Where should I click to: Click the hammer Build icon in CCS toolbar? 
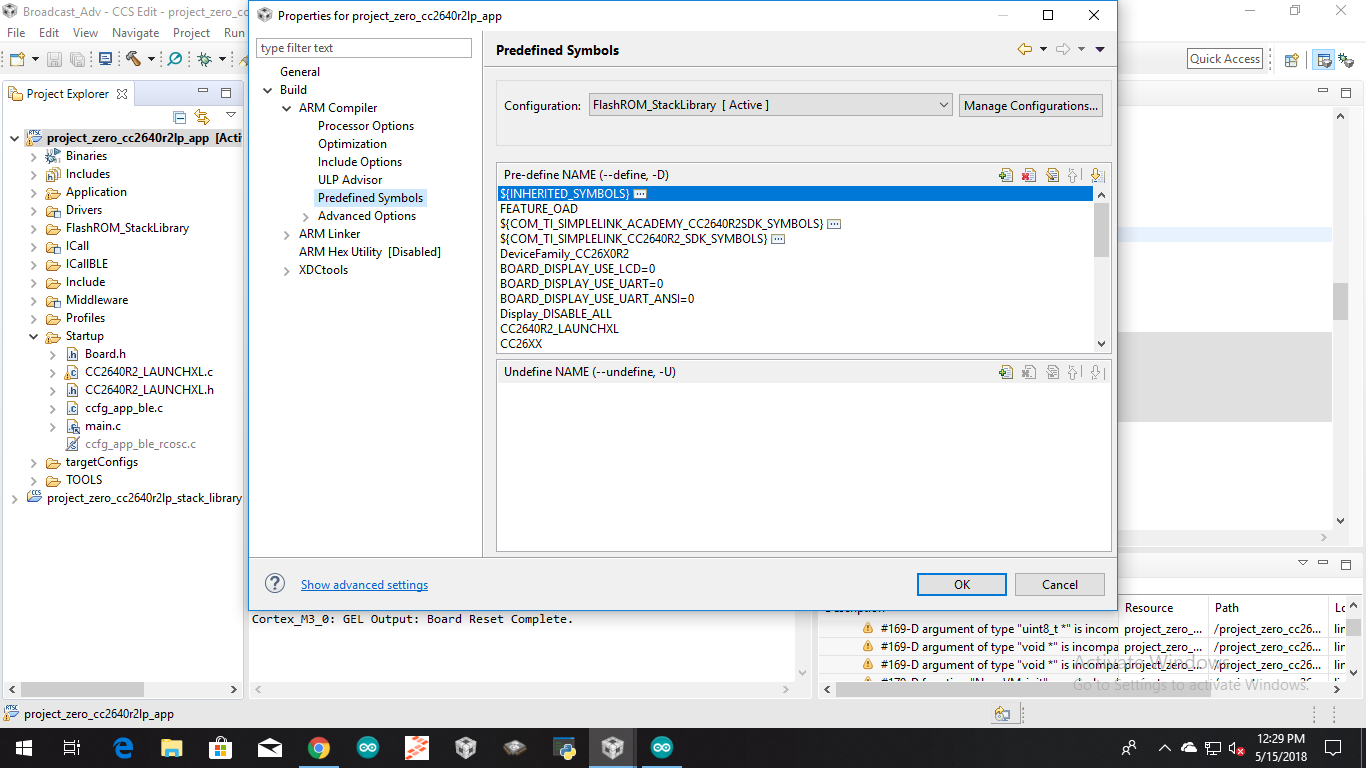tap(133, 59)
